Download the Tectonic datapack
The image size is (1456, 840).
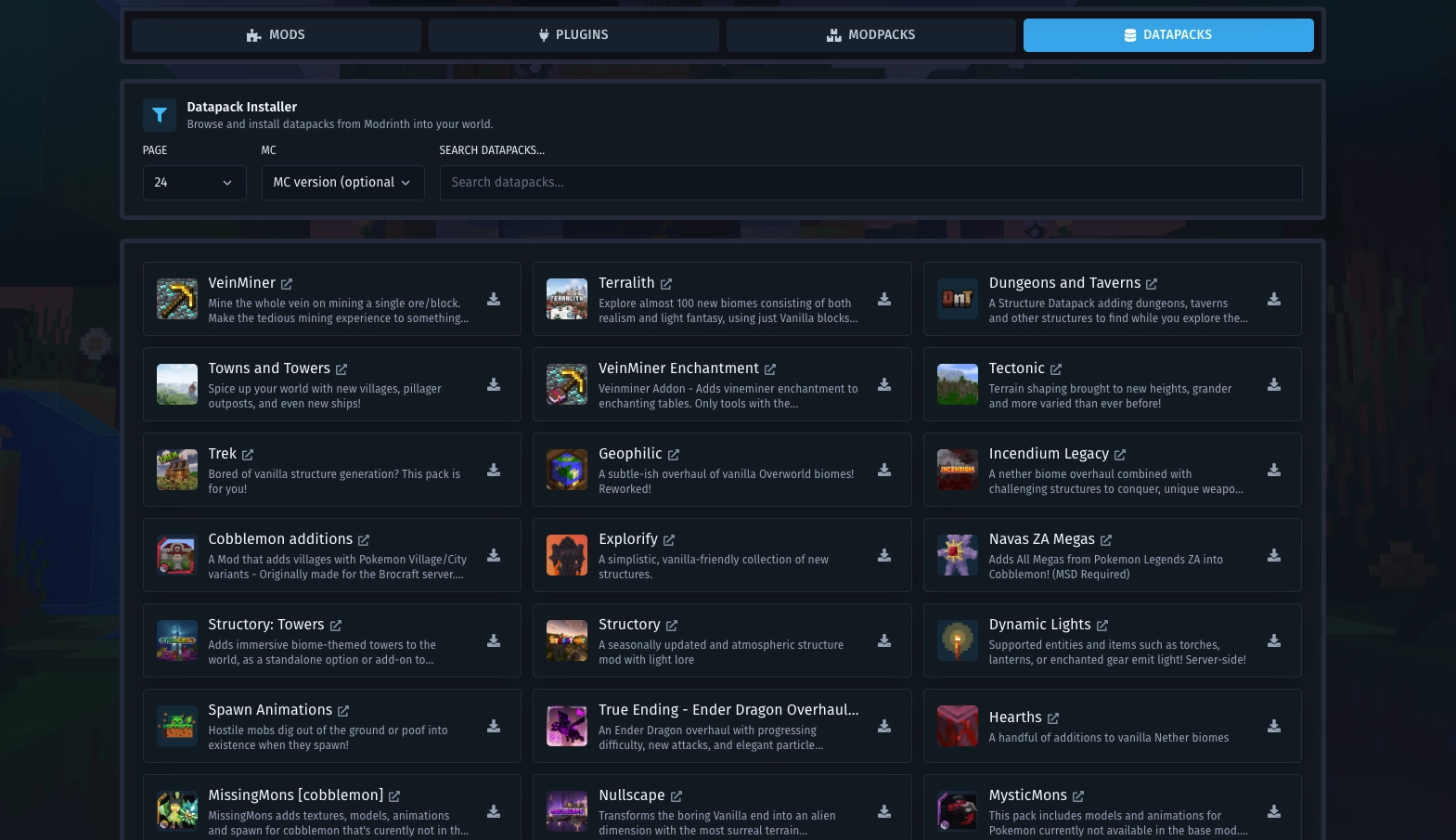[1274, 384]
